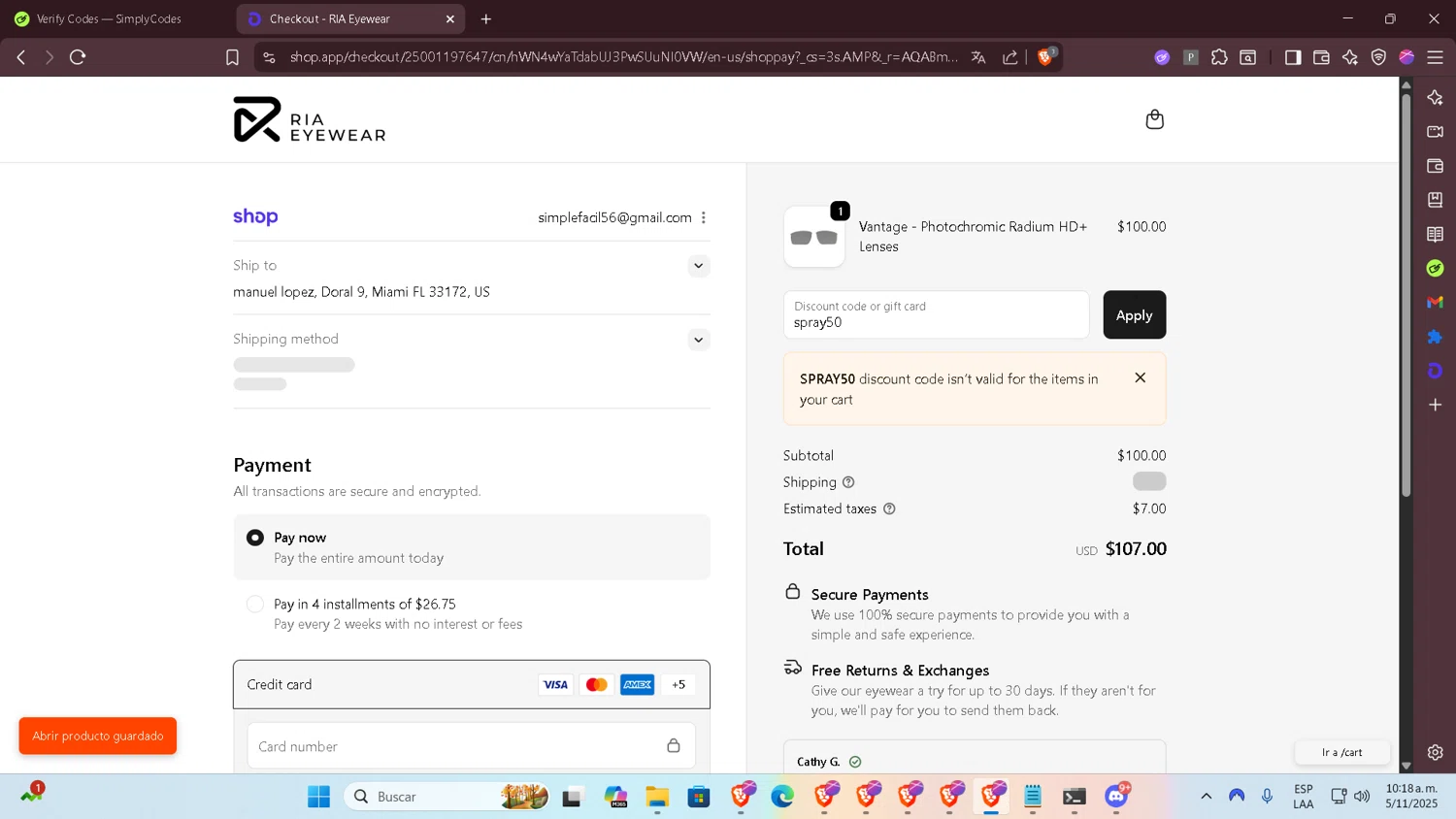This screenshot has height=819, width=1456.
Task: Select the Credit card payment header
Action: (472, 685)
